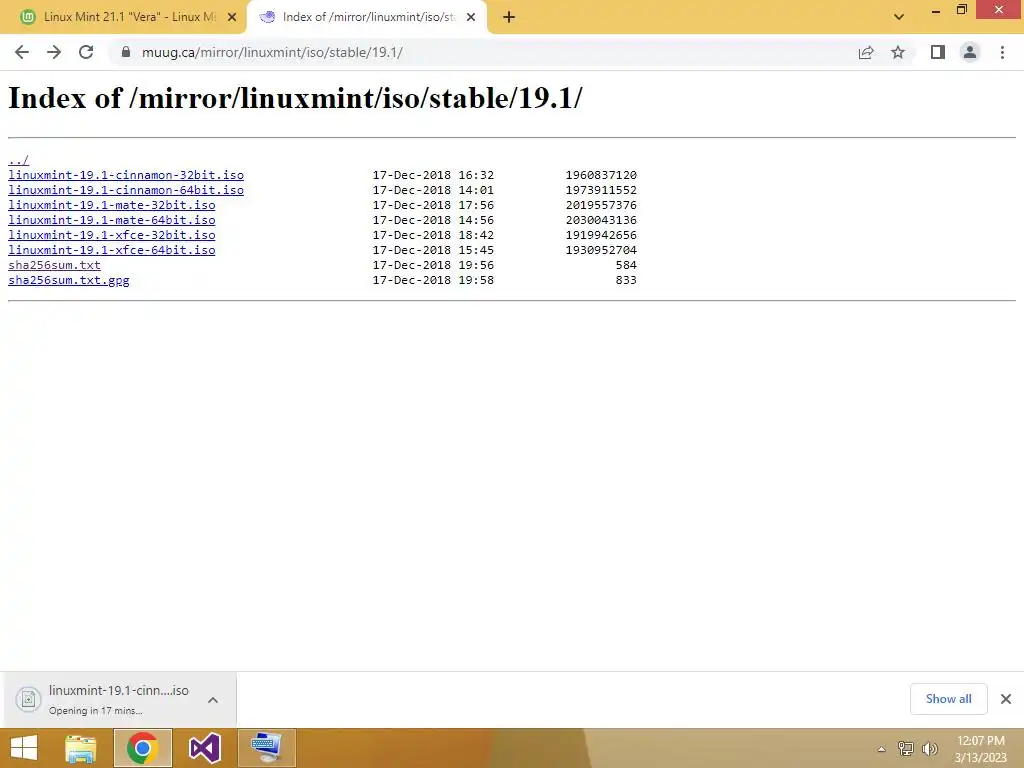Download linuxmint-19.1-mate-32bit.iso
The height and width of the screenshot is (768, 1024).
[x=112, y=205]
